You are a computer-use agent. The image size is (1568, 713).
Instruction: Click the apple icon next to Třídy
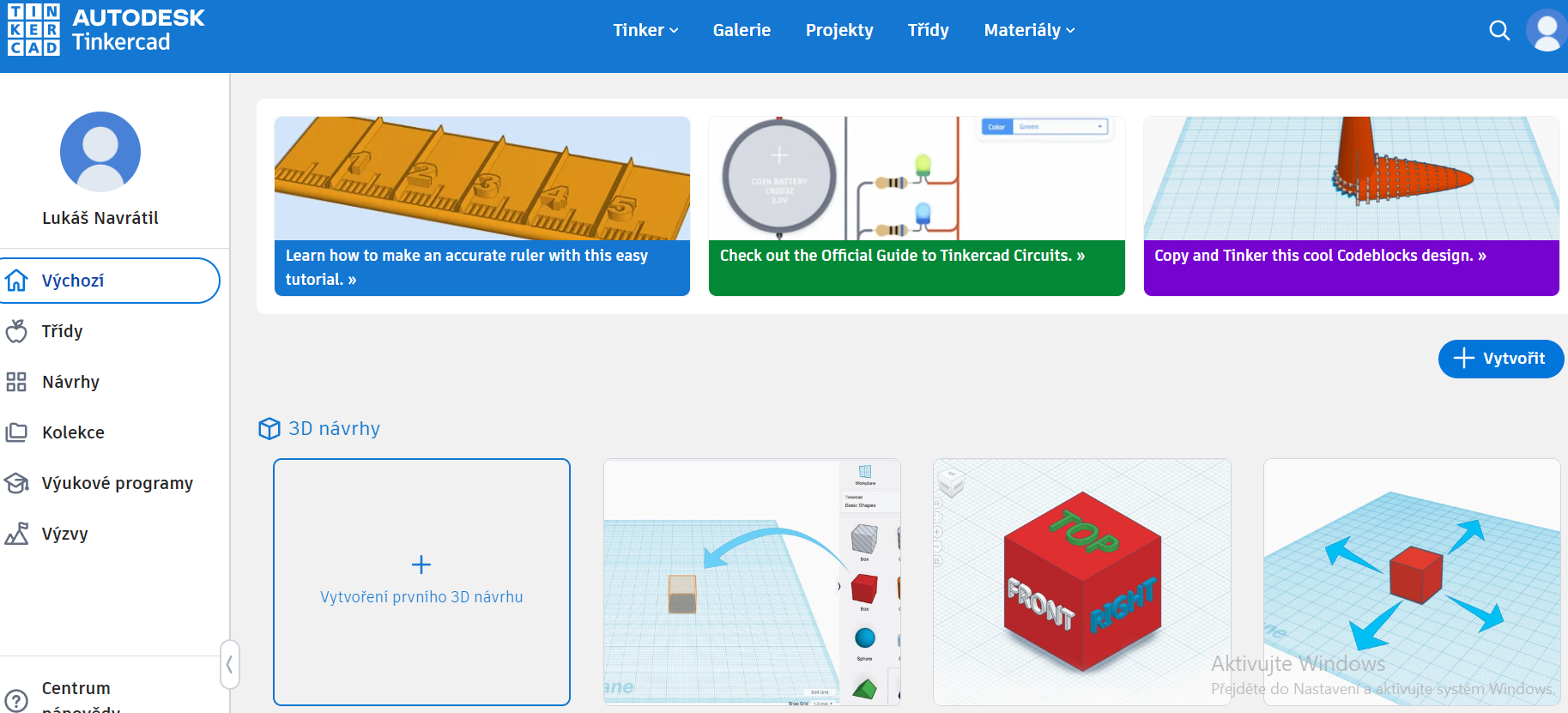pyautogui.click(x=16, y=331)
